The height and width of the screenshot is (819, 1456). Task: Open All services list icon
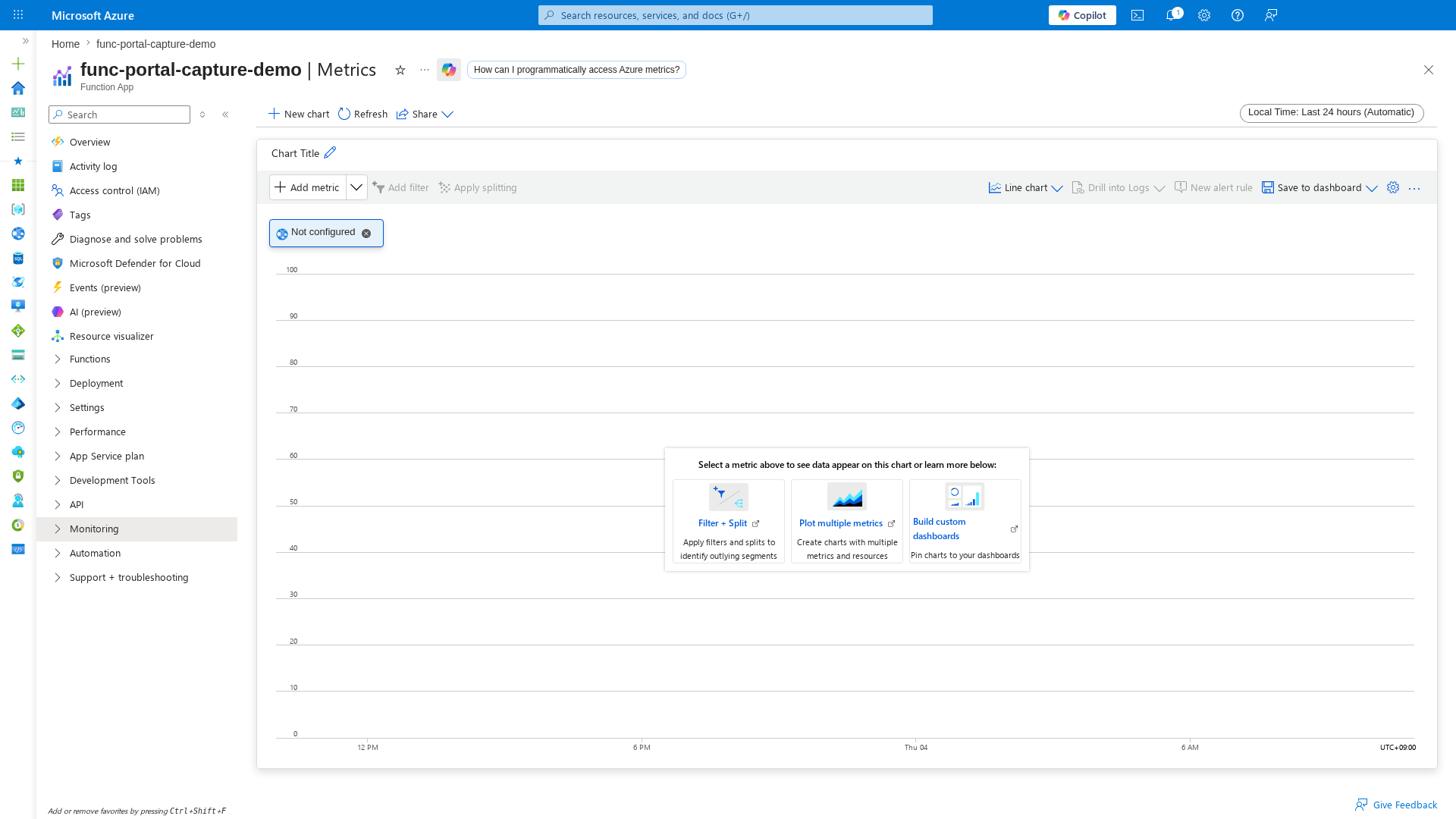click(18, 136)
